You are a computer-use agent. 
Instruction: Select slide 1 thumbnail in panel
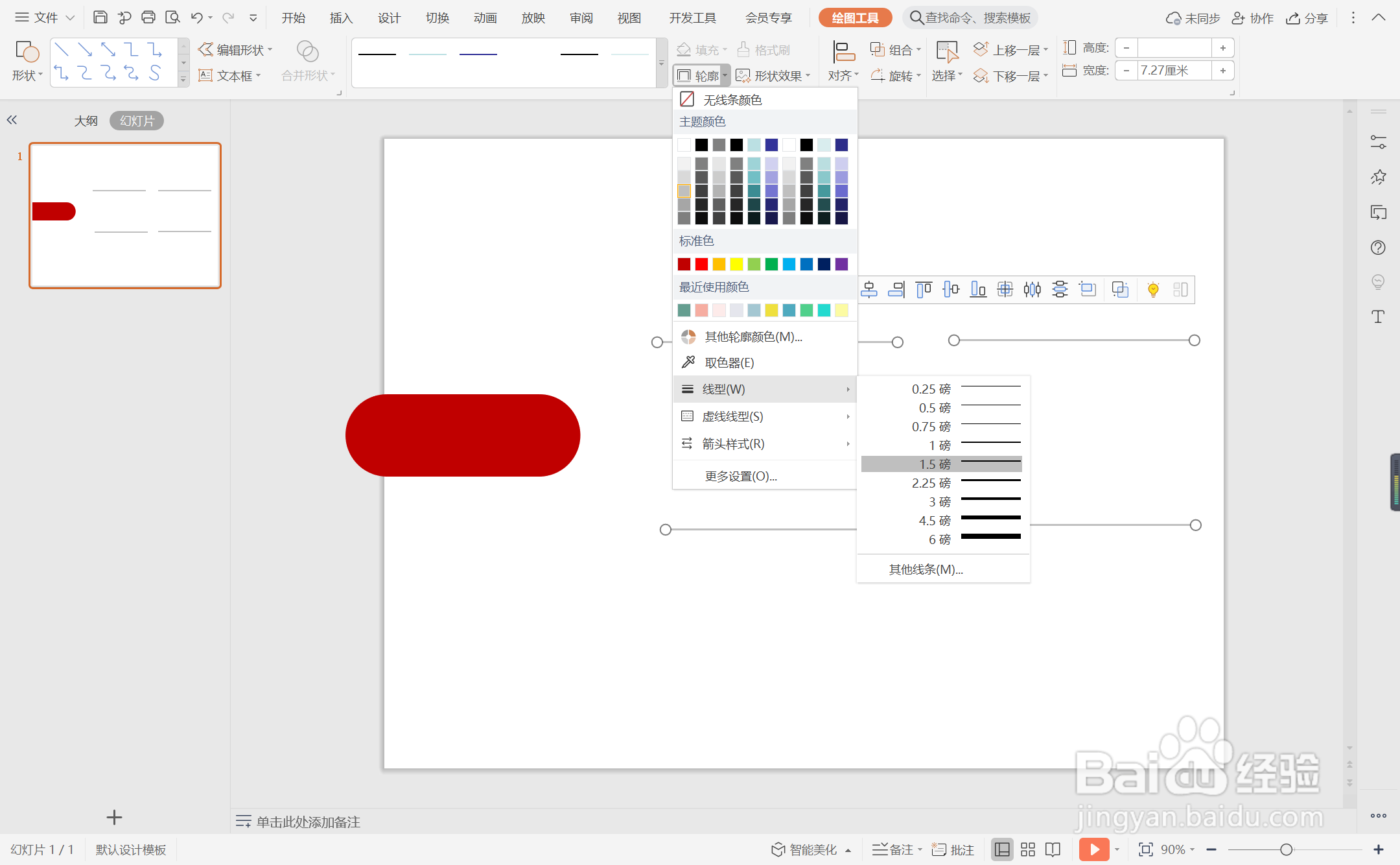pos(125,215)
